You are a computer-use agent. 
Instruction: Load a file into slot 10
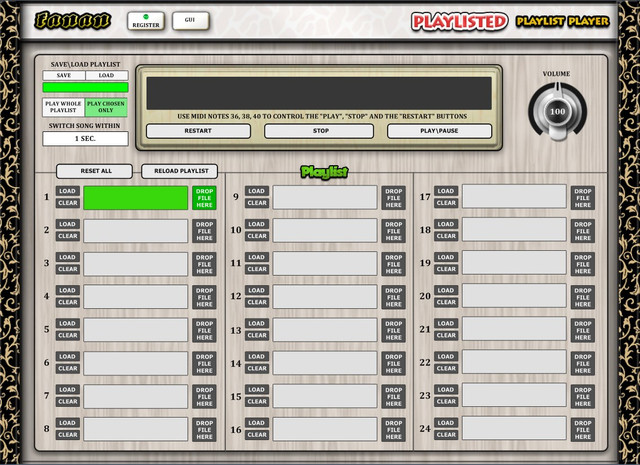(x=257, y=224)
